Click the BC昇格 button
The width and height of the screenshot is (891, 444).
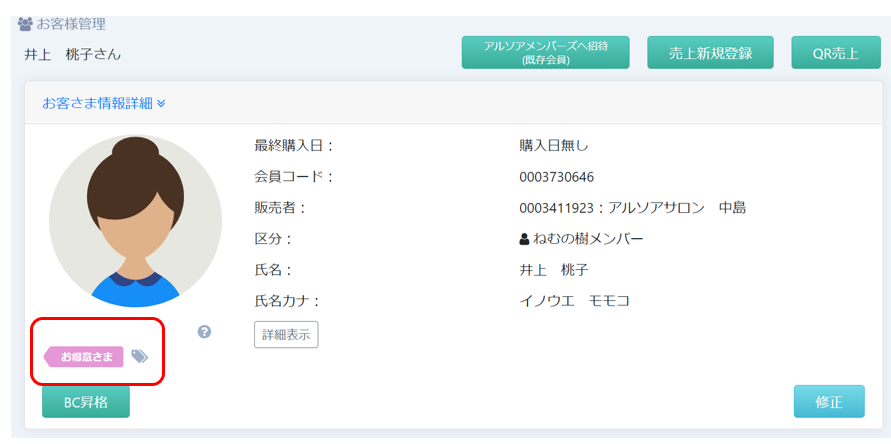click(x=86, y=402)
